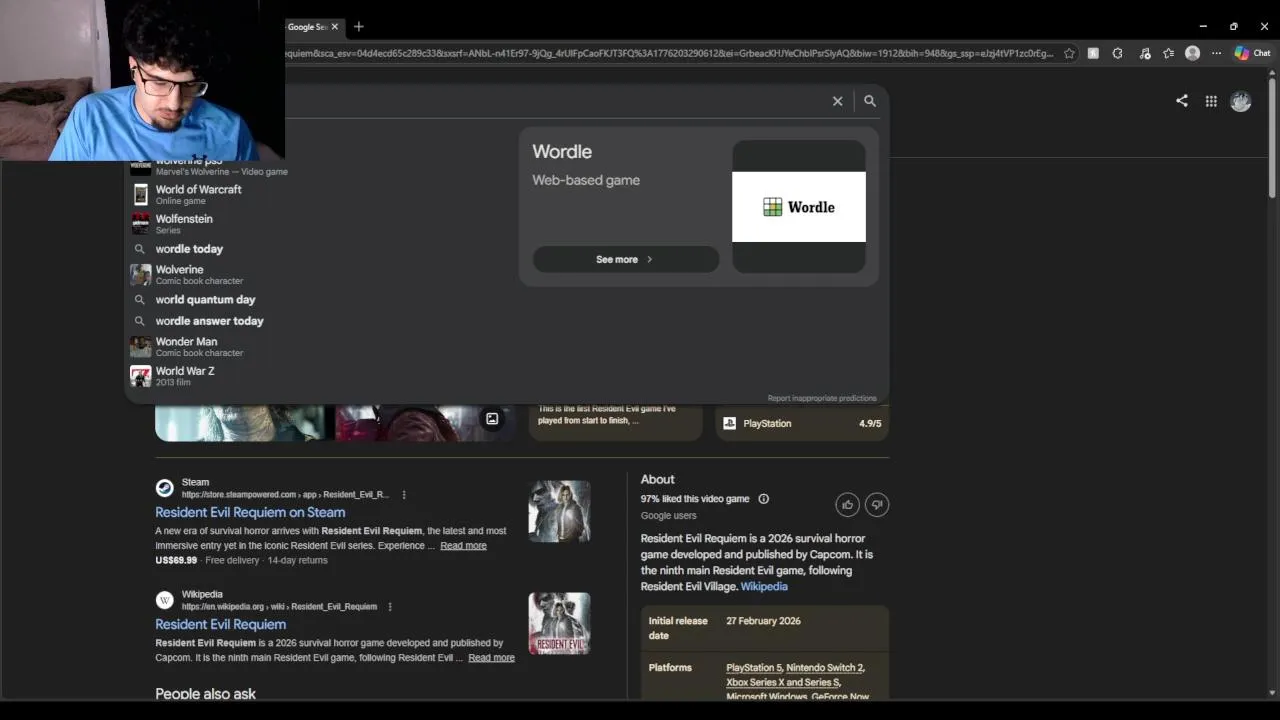Click the Nintendo Switch 2 platform link
The width and height of the screenshot is (1280, 720).
825,668
